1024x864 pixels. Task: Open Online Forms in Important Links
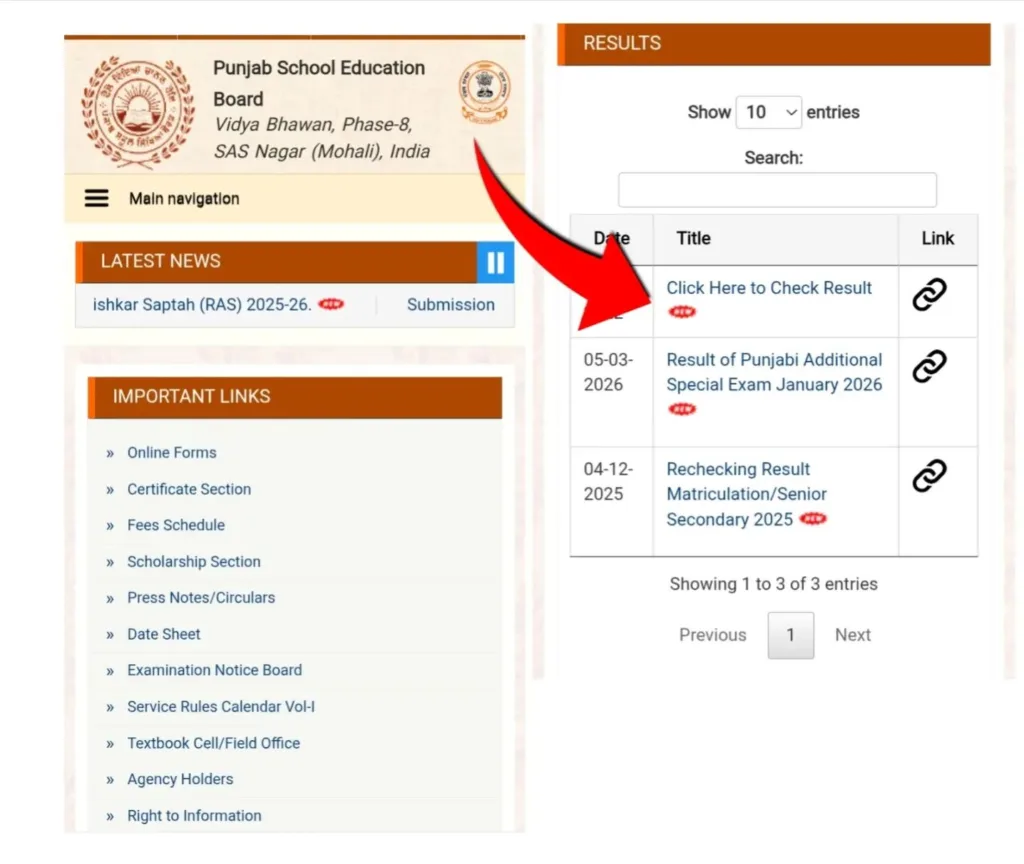point(171,453)
